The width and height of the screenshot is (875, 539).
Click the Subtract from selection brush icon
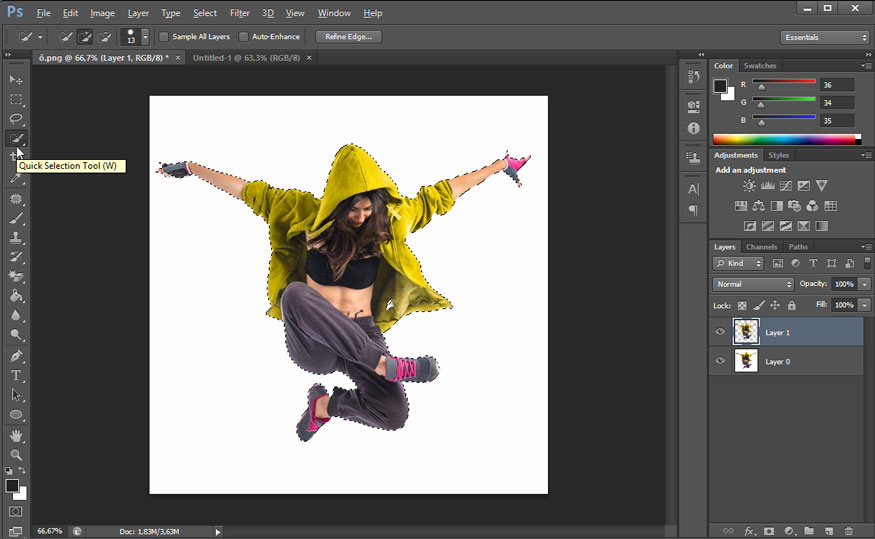click(x=104, y=37)
